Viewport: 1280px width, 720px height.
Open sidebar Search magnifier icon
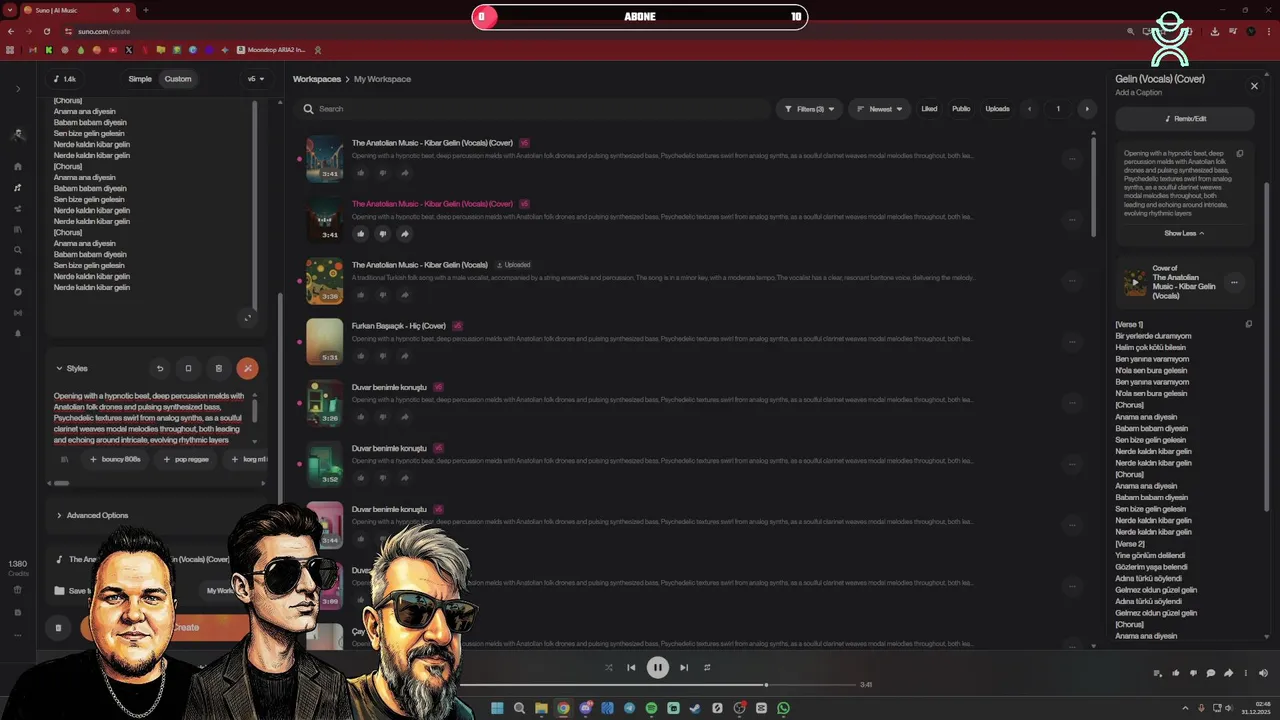pos(18,250)
